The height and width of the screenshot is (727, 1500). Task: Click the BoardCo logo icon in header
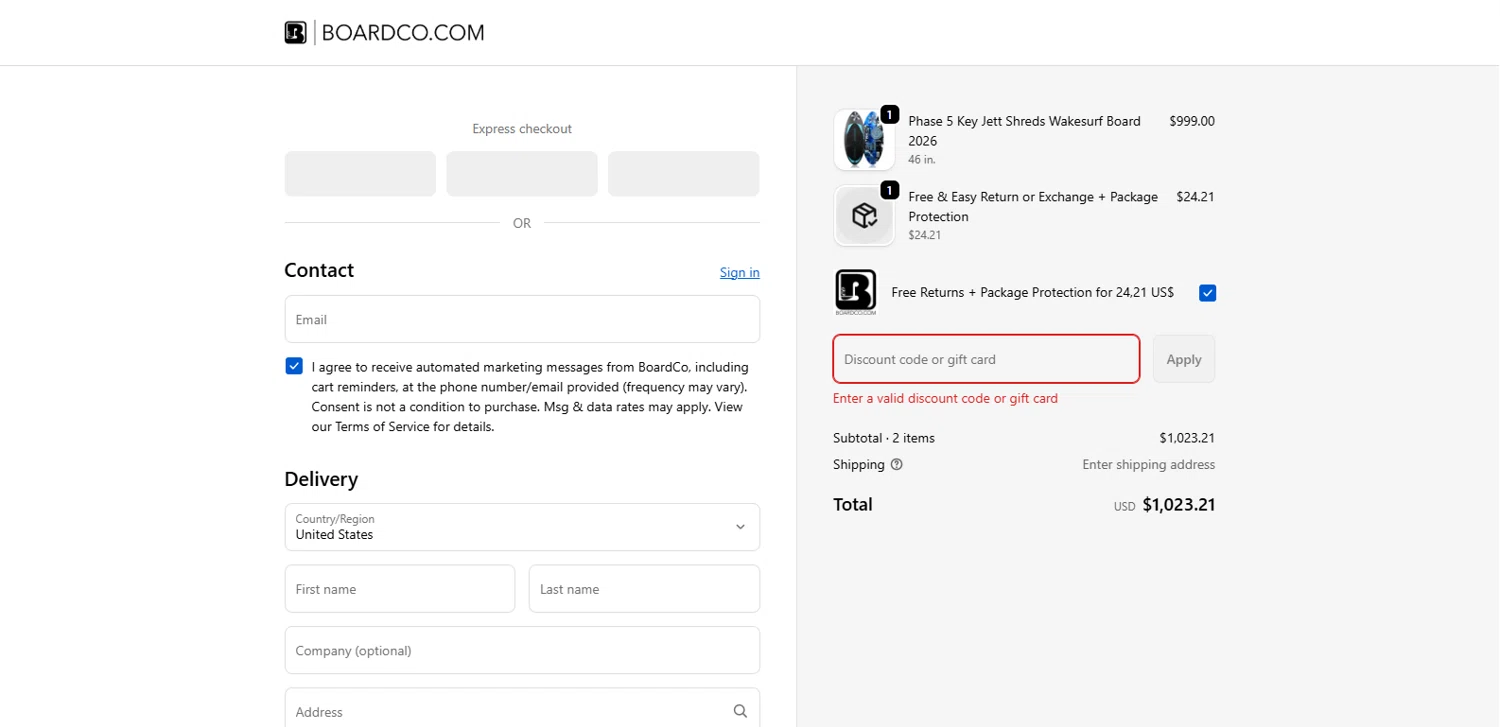tap(295, 33)
